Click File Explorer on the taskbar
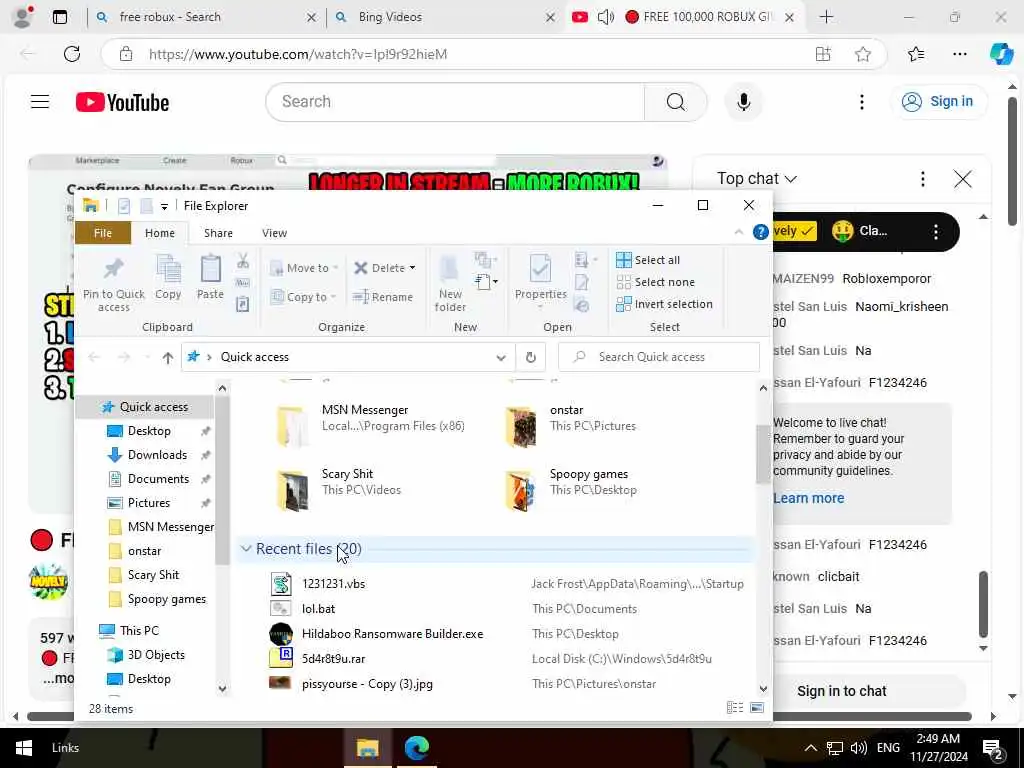 (368, 748)
